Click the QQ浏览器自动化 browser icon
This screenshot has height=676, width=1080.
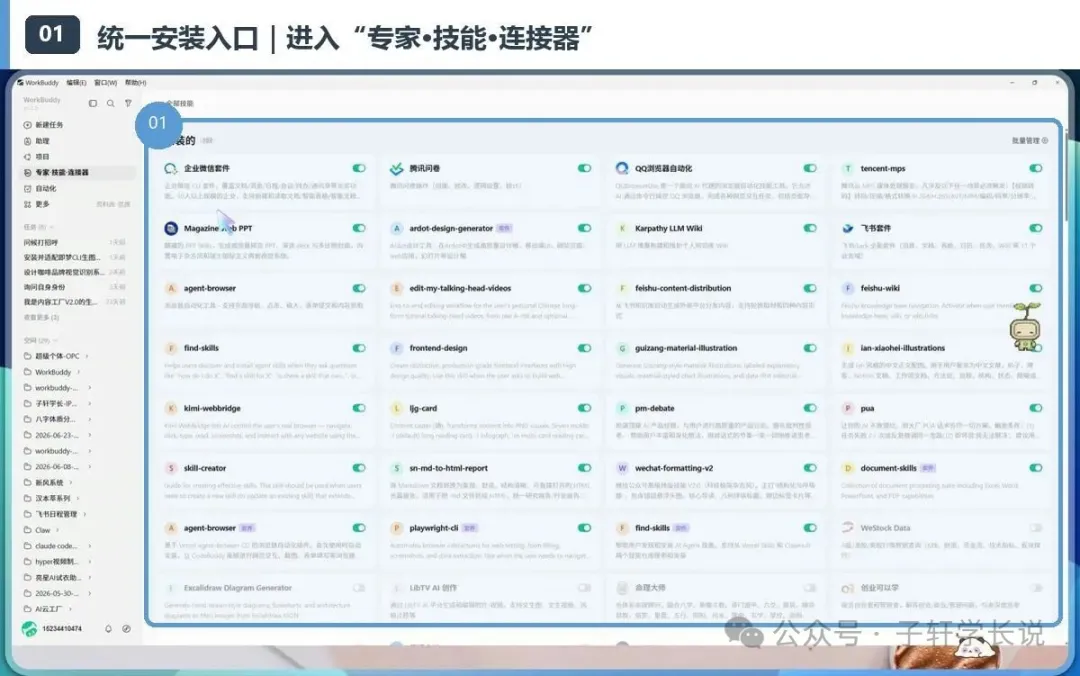[x=622, y=168]
